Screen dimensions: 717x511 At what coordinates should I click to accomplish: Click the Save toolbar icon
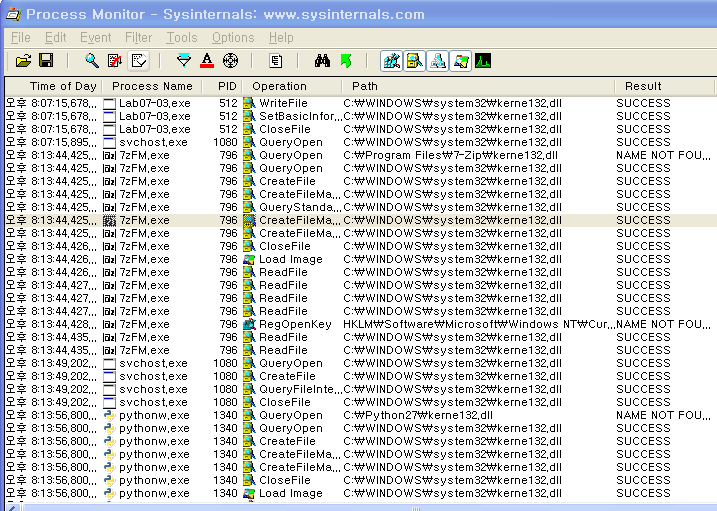point(46,60)
